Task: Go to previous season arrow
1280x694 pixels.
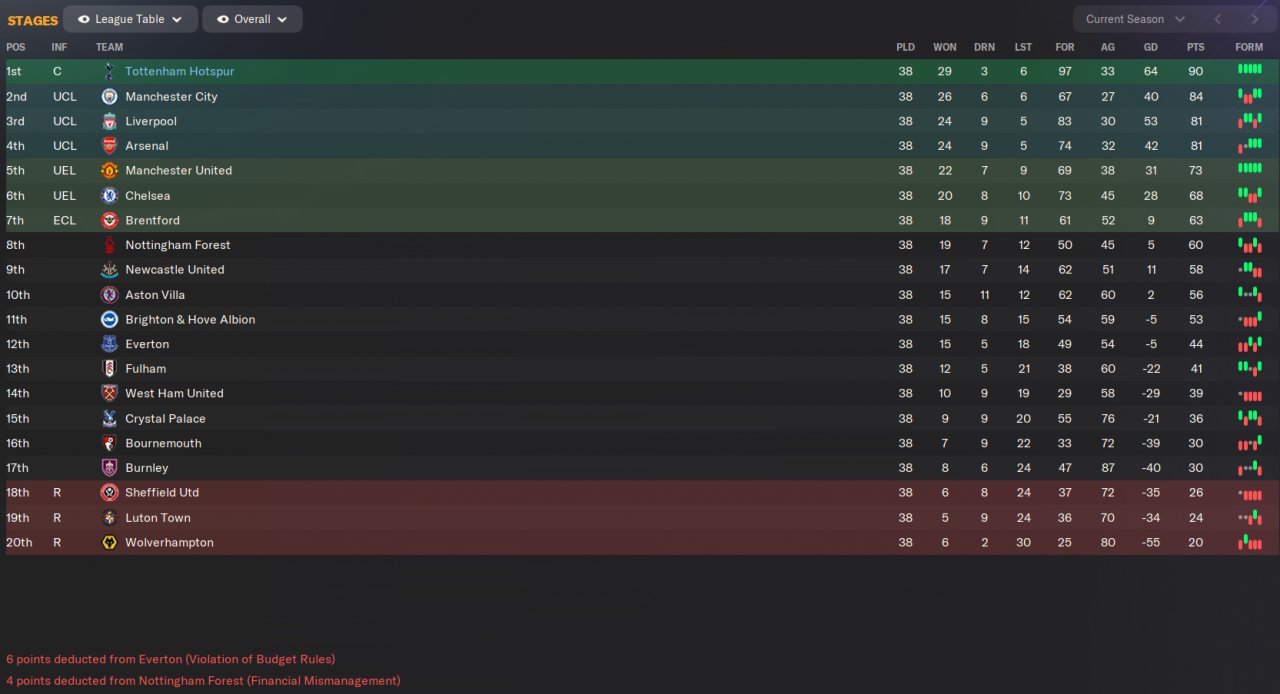Action: tap(1217, 19)
